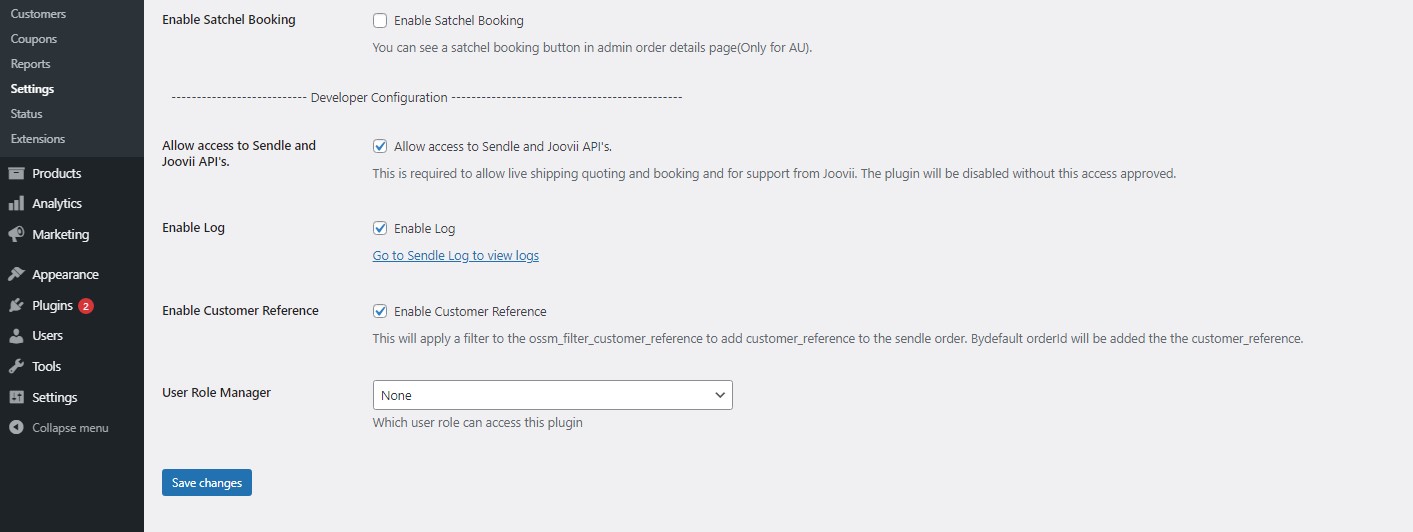The height and width of the screenshot is (532, 1413).
Task: Open the Status submenu item
Action: tap(27, 114)
